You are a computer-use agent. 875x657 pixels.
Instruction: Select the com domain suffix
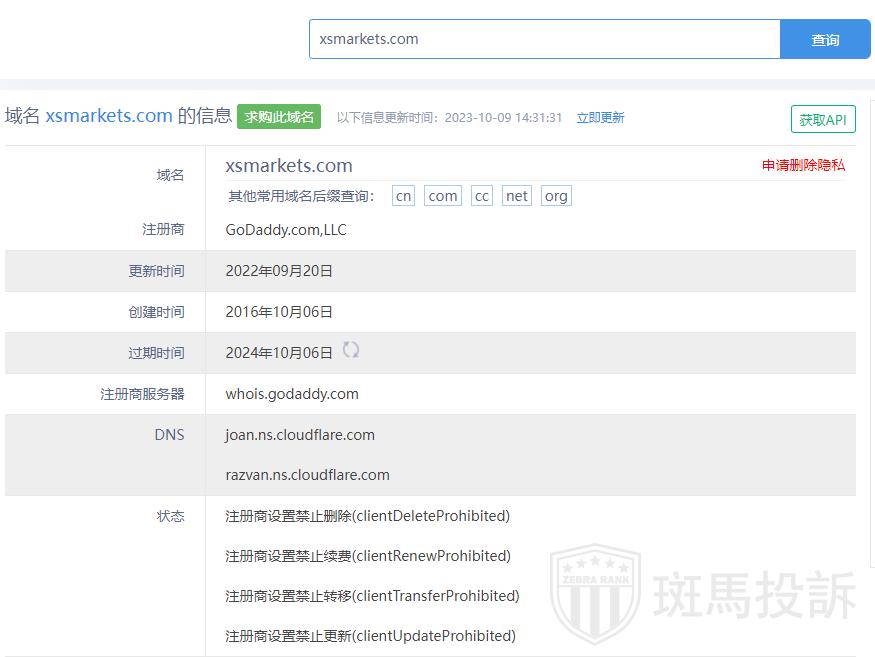point(442,196)
